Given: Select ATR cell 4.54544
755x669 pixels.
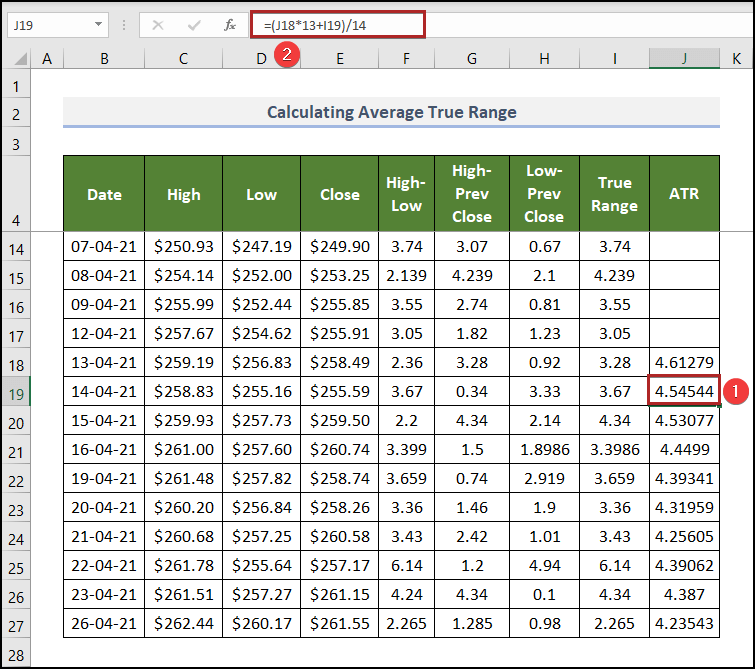Looking at the screenshot, I should tap(684, 391).
